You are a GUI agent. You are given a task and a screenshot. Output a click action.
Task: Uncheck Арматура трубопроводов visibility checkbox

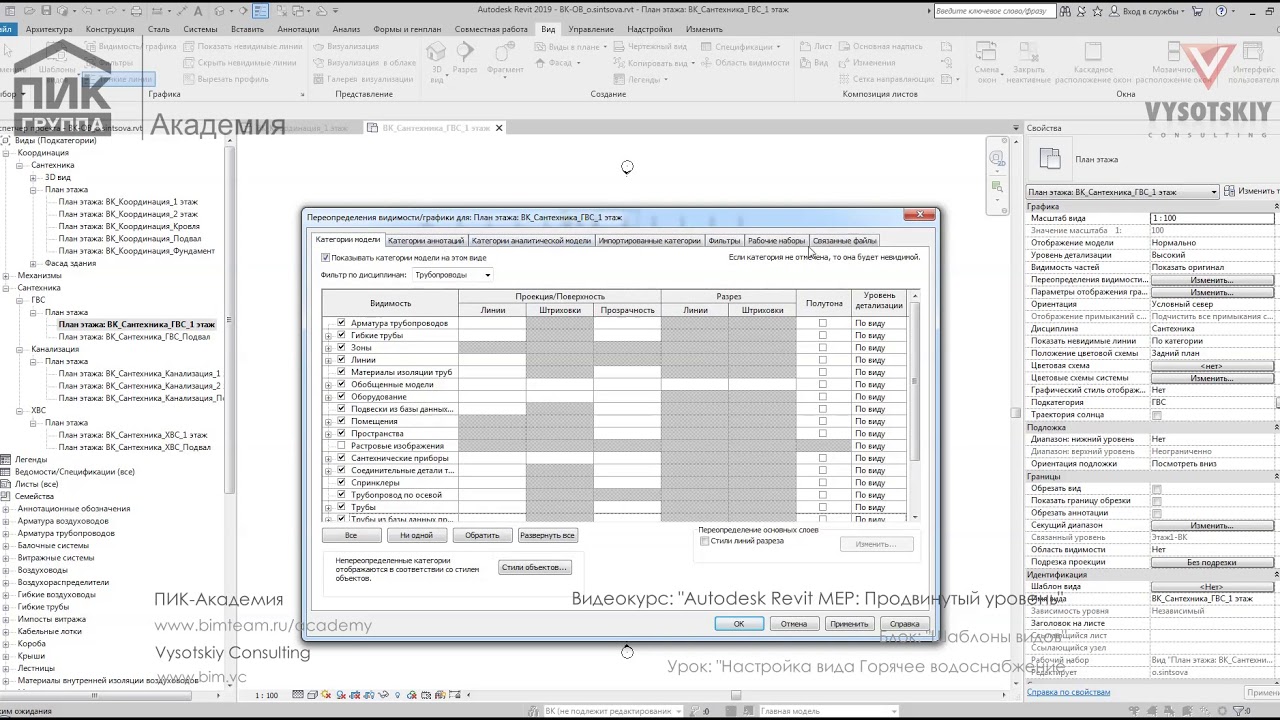[341, 323]
